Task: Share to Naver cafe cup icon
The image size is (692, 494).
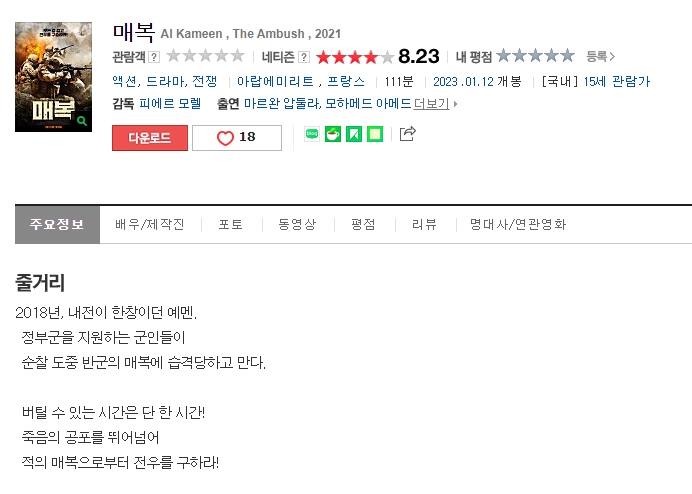Action: point(333,134)
